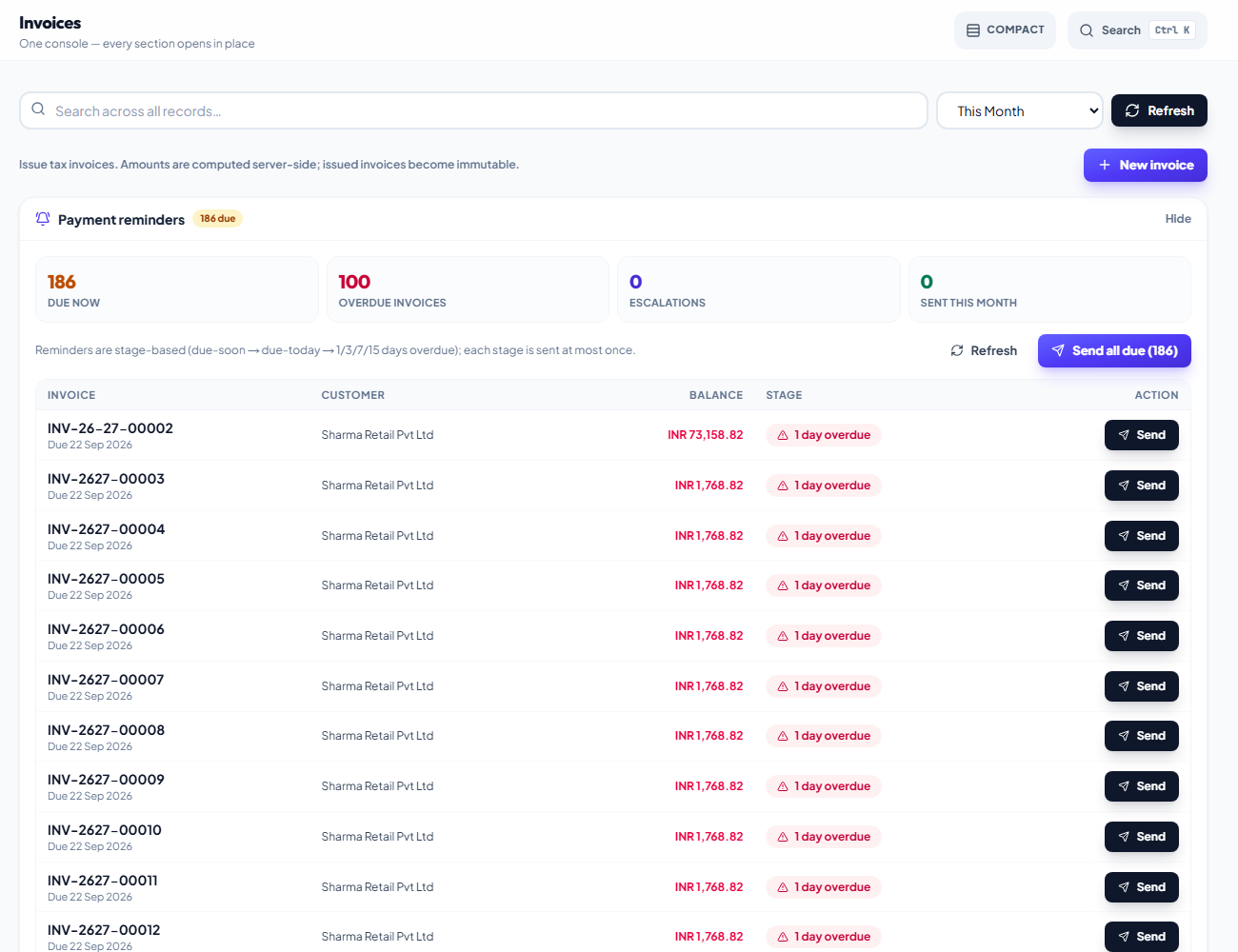Send reminder for INV-2627-00004
Viewport: 1238px width, 952px height.
point(1142,536)
